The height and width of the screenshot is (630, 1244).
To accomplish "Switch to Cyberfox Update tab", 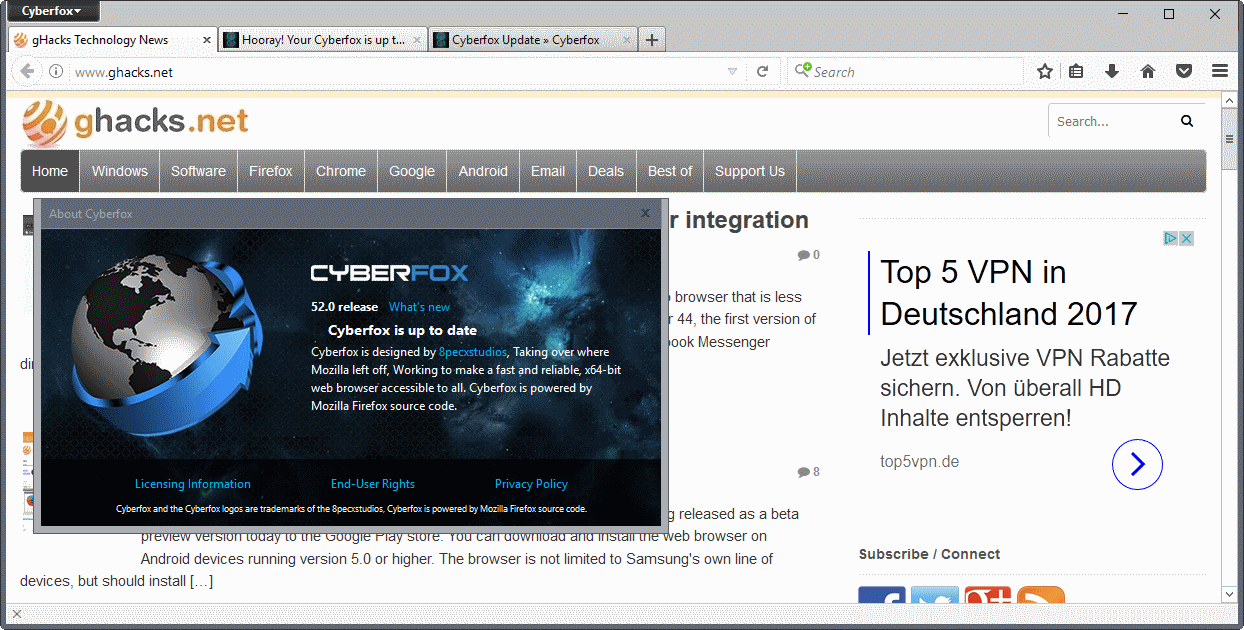I will (x=532, y=40).
